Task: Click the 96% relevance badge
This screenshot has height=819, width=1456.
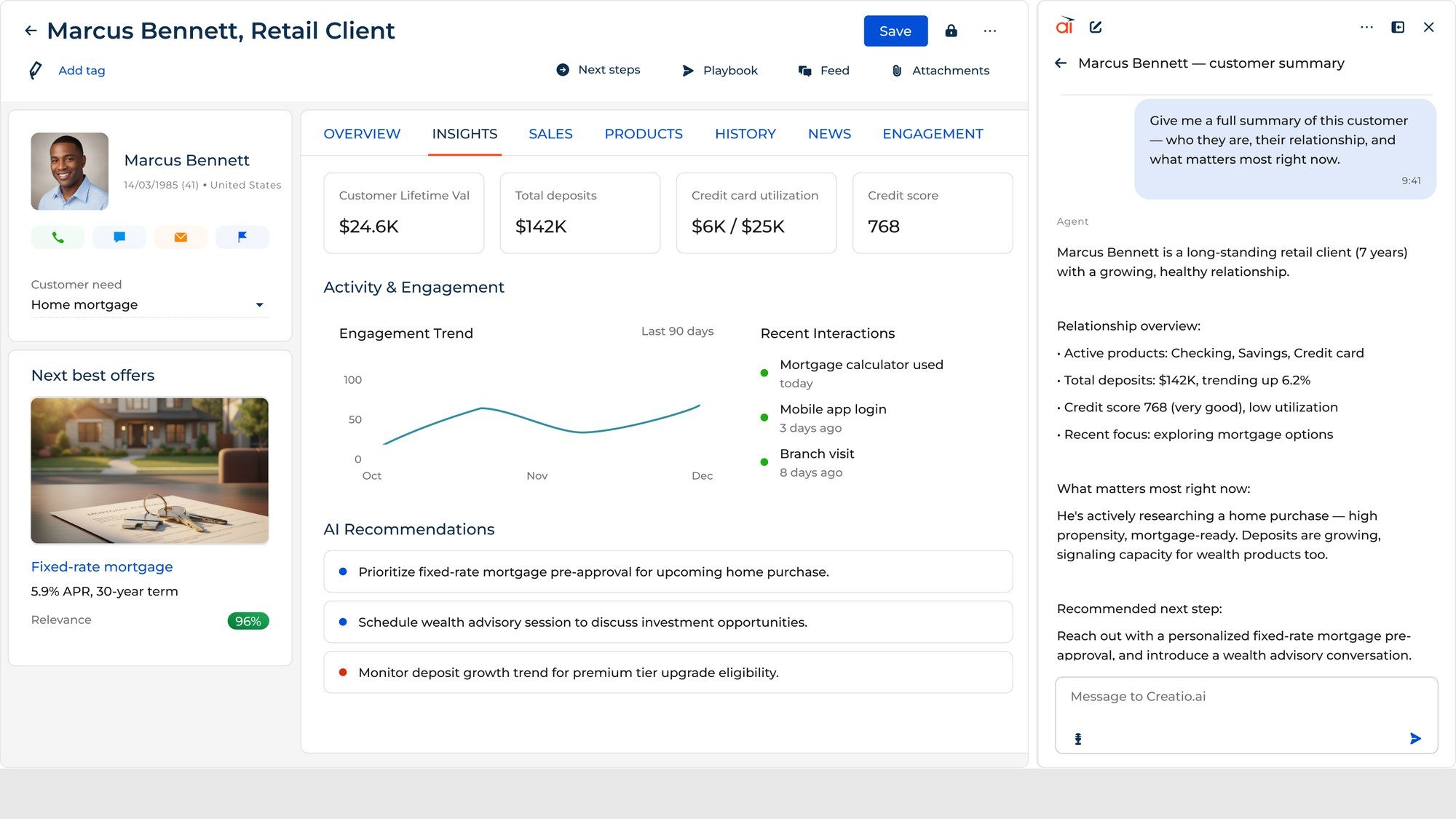Action: pos(248,621)
